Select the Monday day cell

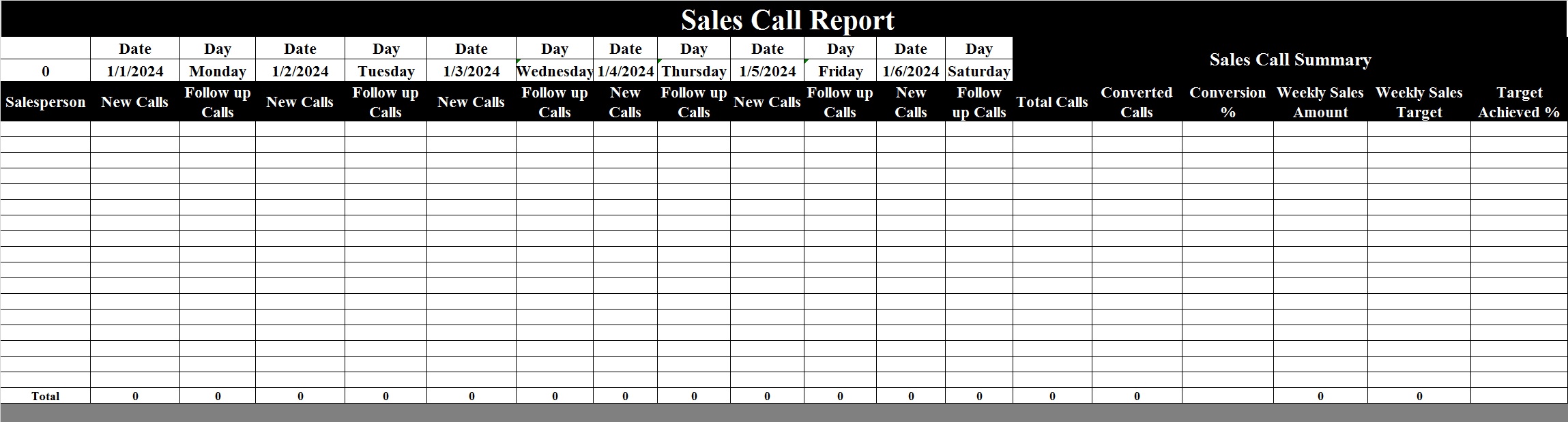point(218,71)
